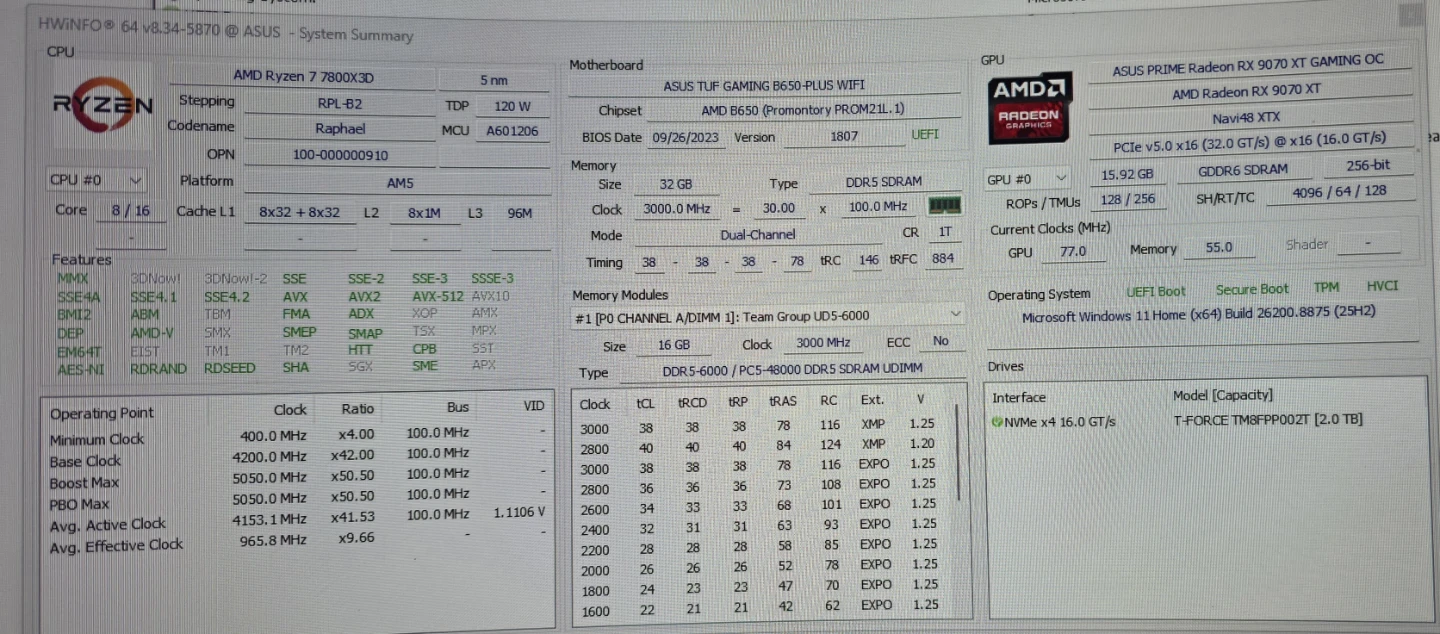Screen dimensions: 1440x634
Task: Open the memory module Team Group UD5-6000 dropdown
Action: [x=768, y=315]
